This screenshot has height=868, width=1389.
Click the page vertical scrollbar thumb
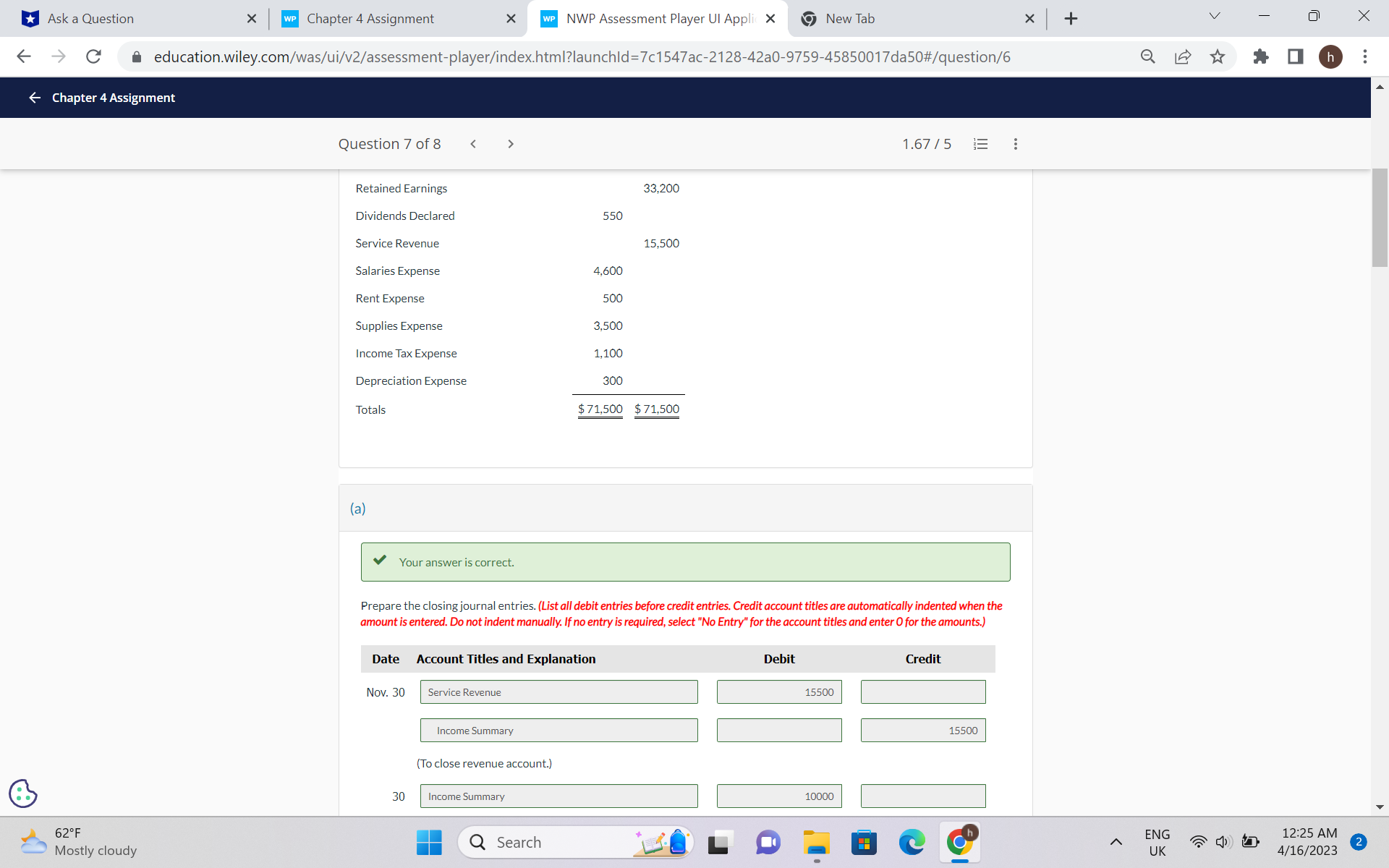pos(1379,217)
